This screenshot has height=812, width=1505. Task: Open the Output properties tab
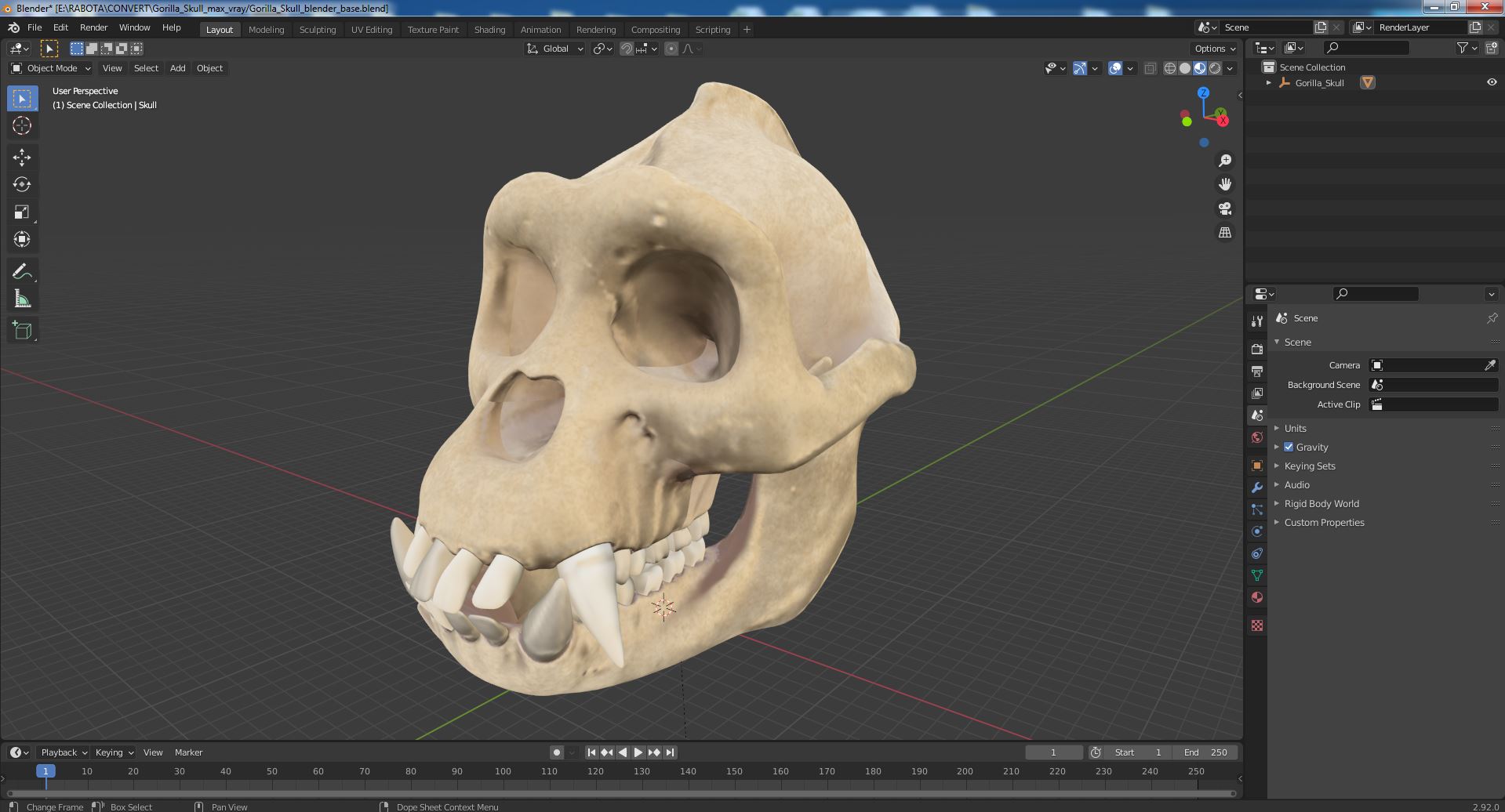(x=1257, y=371)
